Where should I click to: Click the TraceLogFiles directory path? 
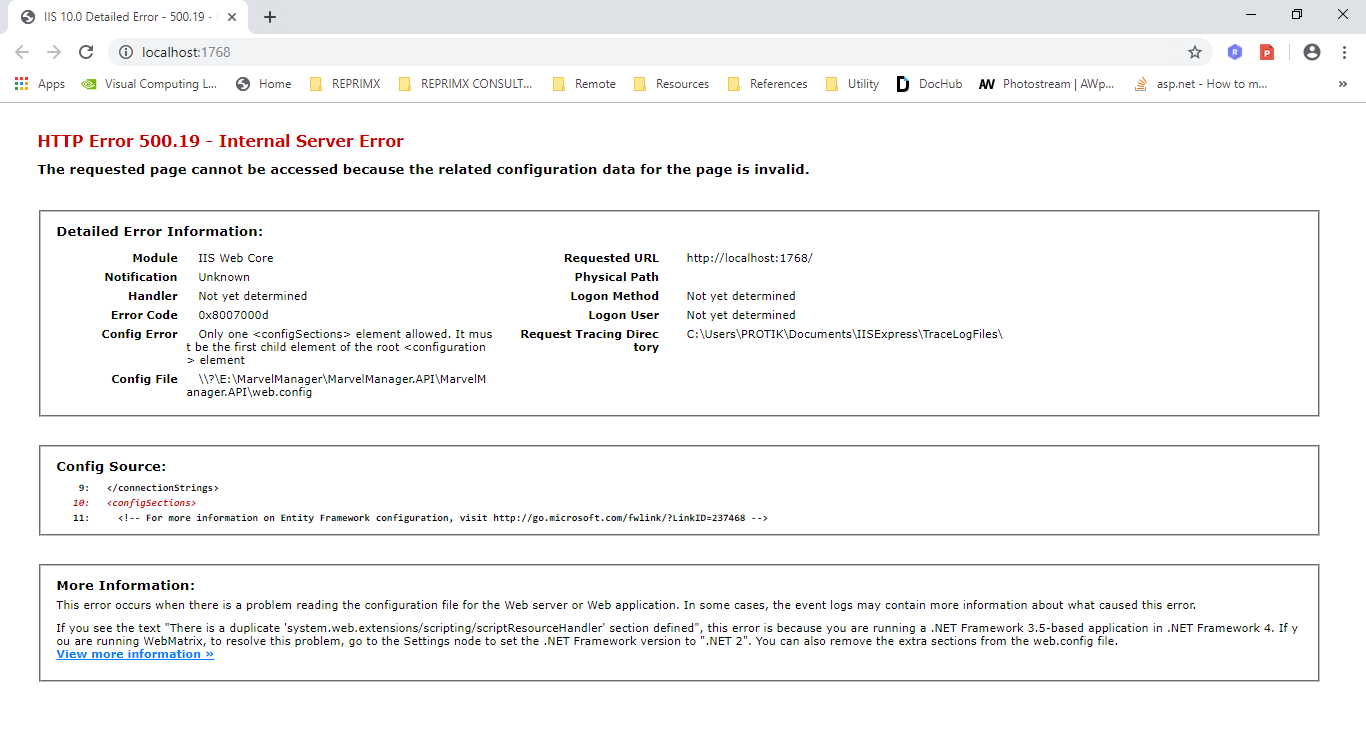click(844, 334)
